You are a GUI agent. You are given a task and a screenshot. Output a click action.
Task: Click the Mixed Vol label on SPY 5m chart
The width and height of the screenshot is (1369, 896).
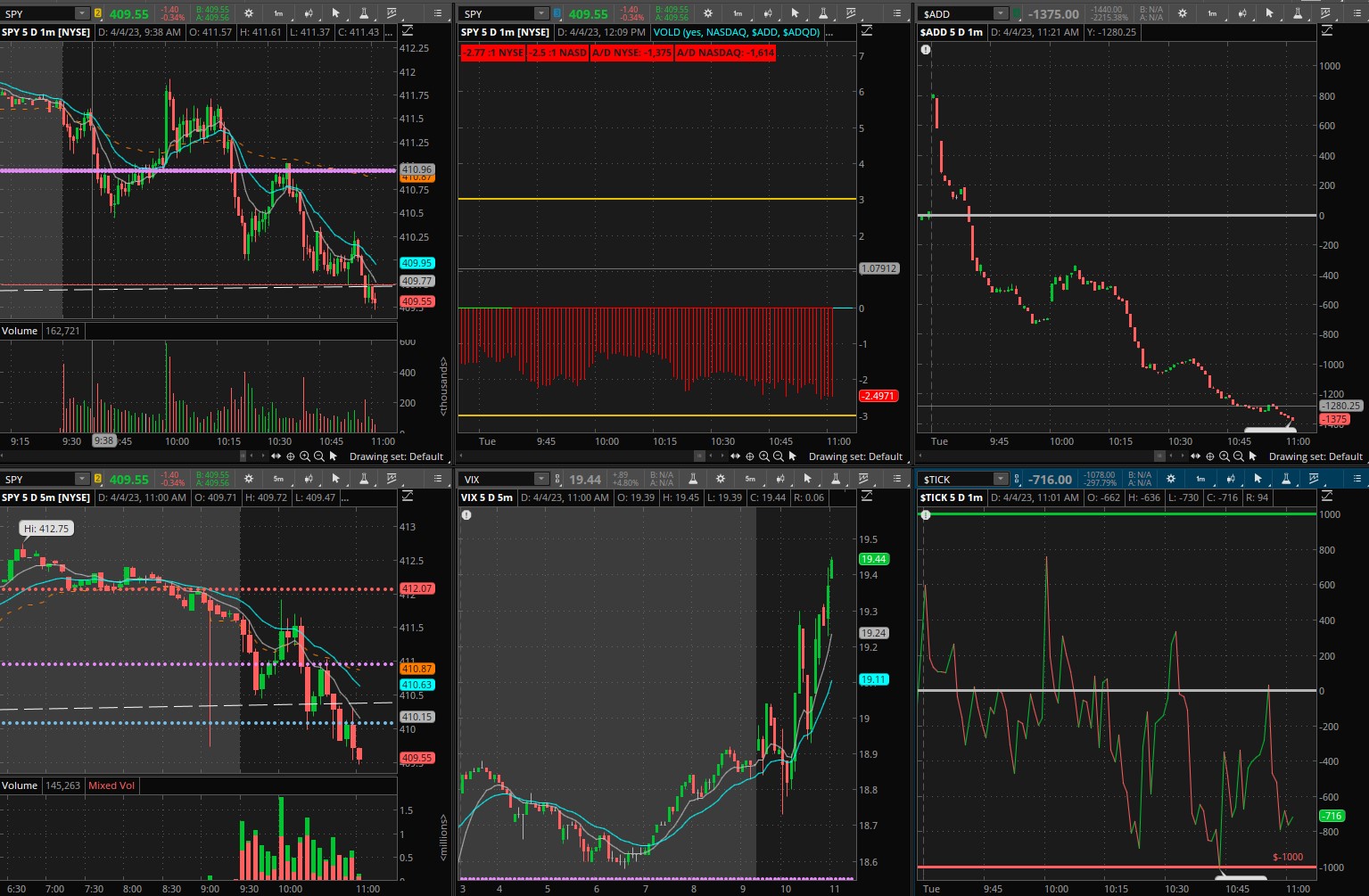click(111, 785)
